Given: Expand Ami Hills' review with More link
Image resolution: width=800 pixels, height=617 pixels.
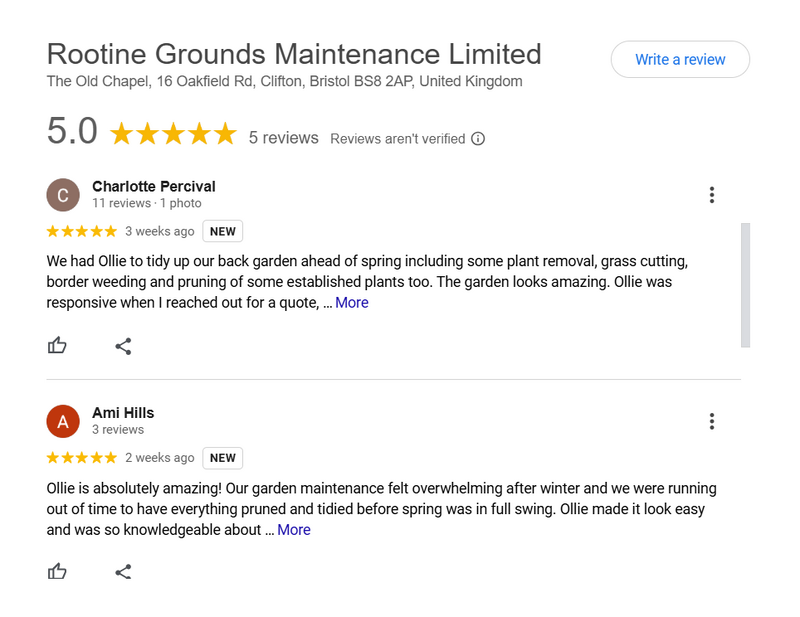Looking at the screenshot, I should [294, 530].
